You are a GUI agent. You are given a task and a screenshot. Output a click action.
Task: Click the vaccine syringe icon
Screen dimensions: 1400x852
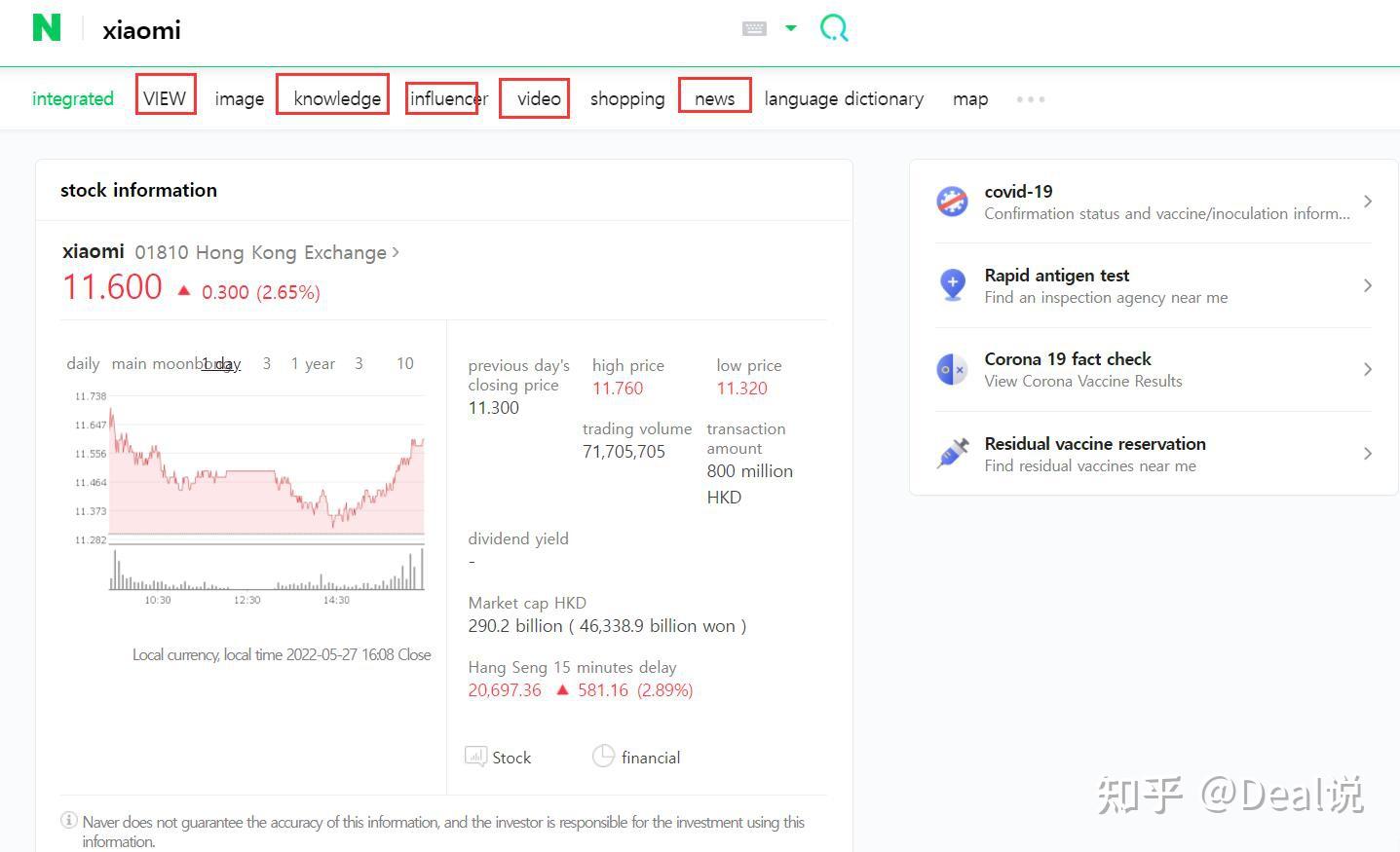[x=952, y=453]
